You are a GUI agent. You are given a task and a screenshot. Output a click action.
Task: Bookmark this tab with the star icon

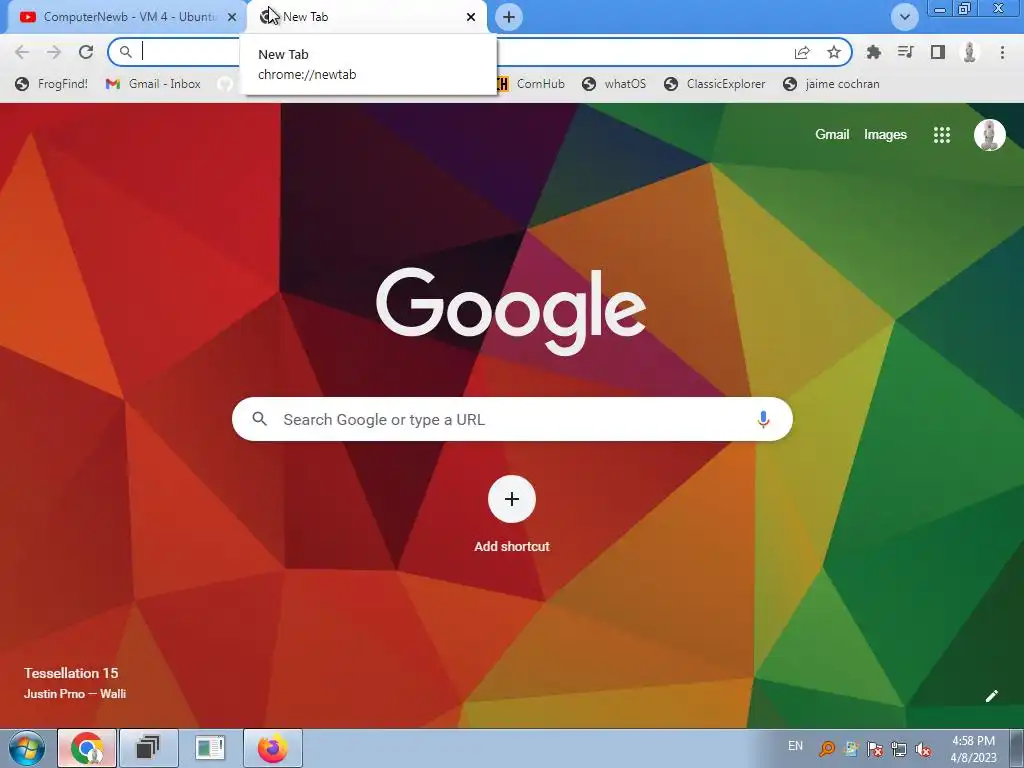(833, 52)
